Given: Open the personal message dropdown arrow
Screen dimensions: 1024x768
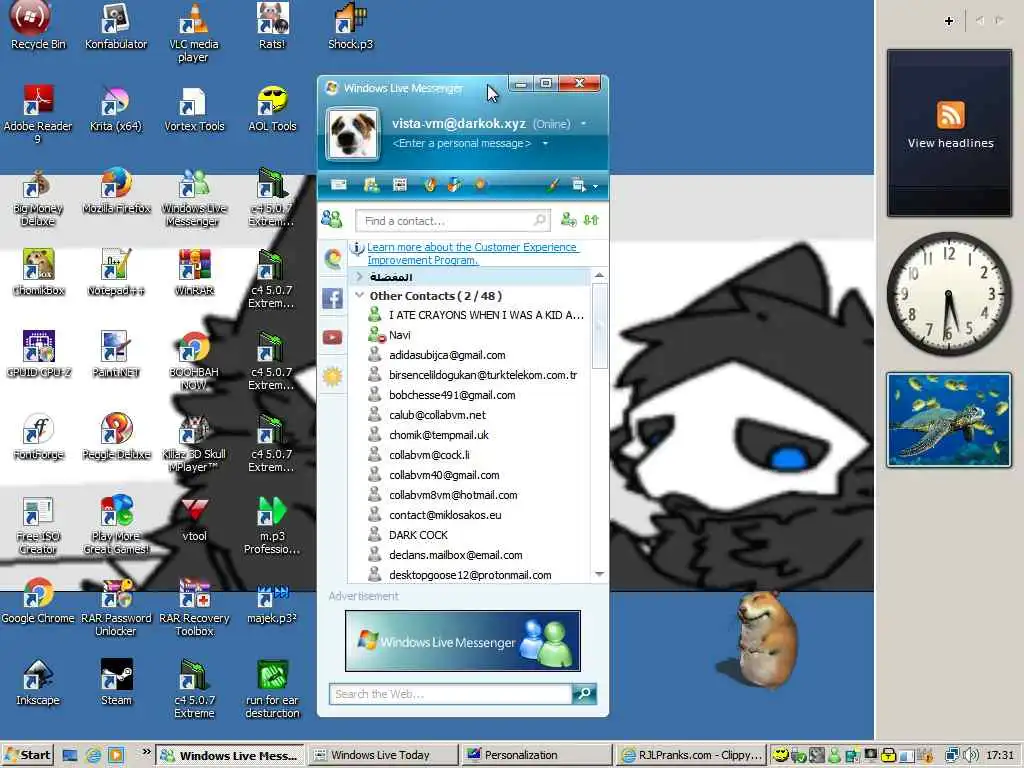Looking at the screenshot, I should pyautogui.click(x=545, y=143).
